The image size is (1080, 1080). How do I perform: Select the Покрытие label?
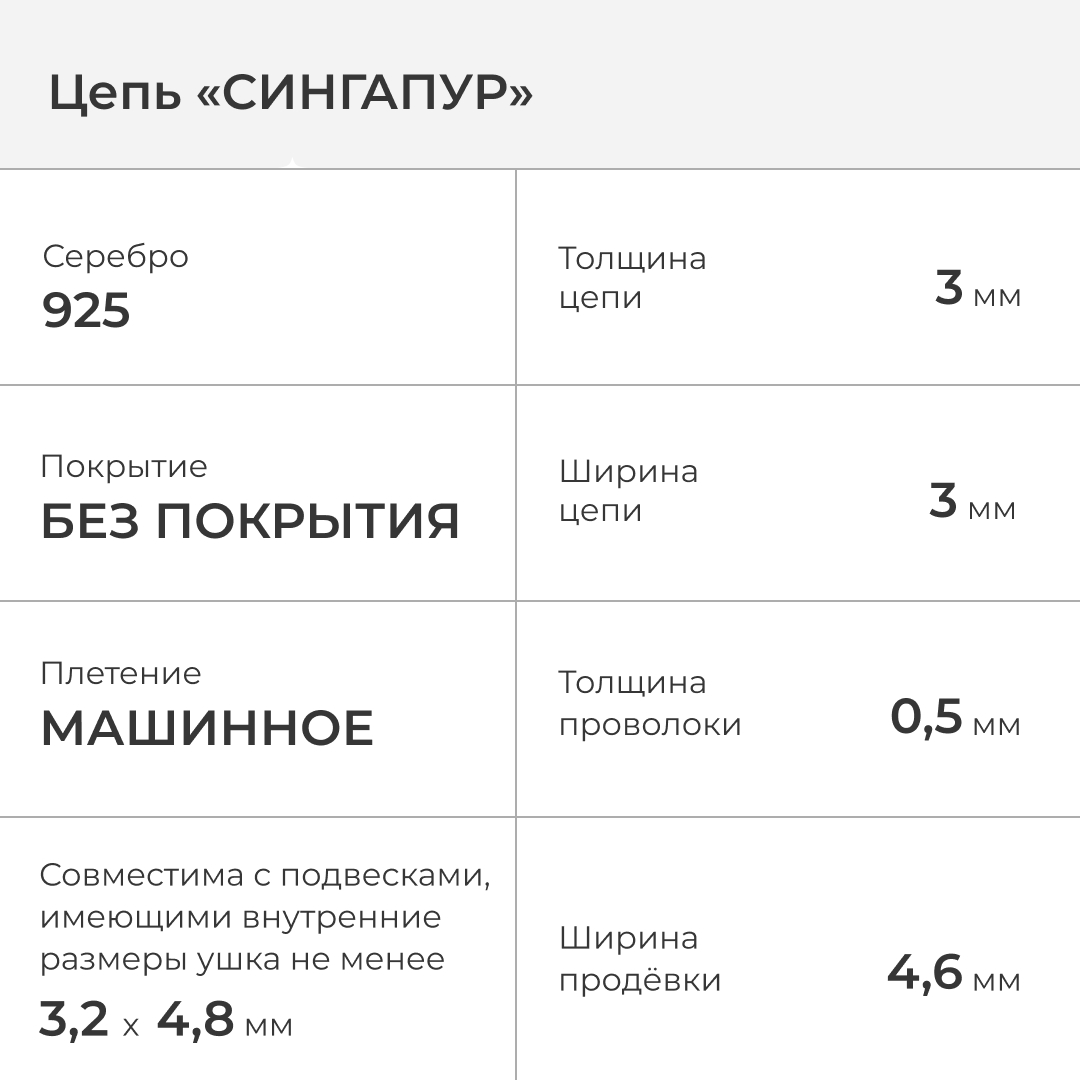tap(124, 466)
